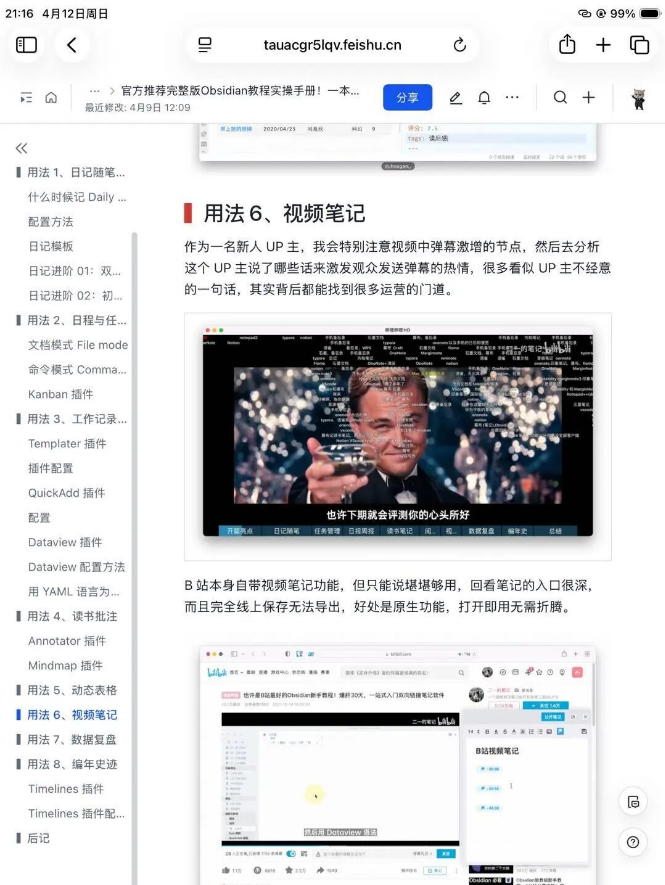Open Dataview 配置方法 entry
Screen dimensions: 665x885
(x=77, y=567)
